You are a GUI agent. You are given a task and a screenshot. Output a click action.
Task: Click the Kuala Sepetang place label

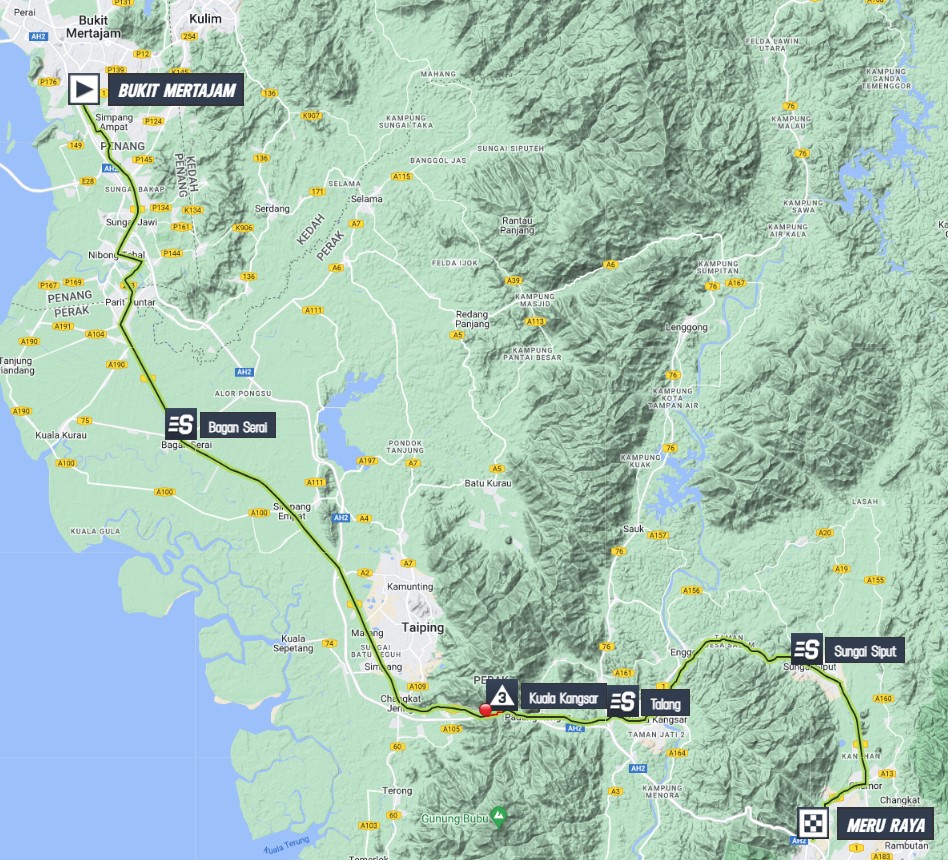(293, 643)
